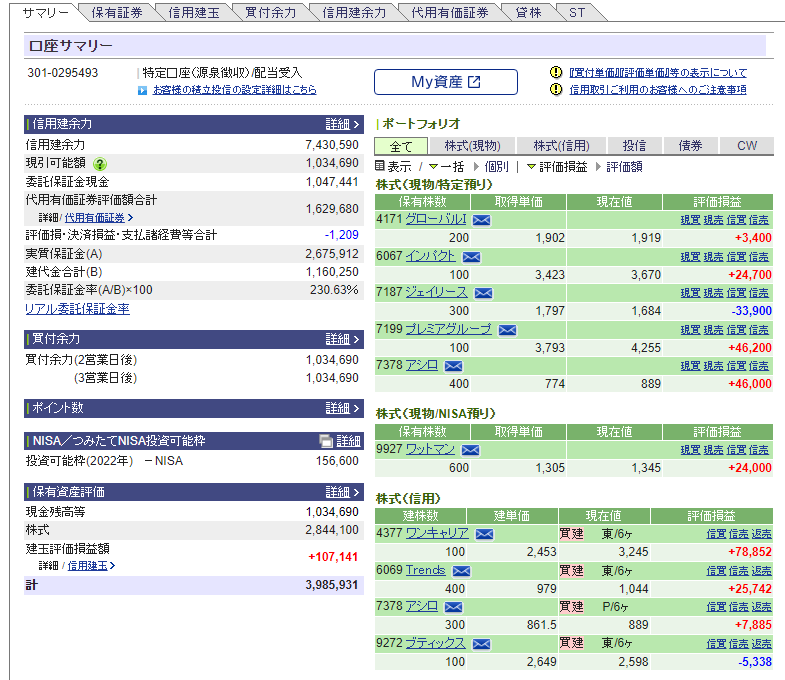785x680 pixels.
Task: Open stock link ワットマン
Action: pos(430,449)
